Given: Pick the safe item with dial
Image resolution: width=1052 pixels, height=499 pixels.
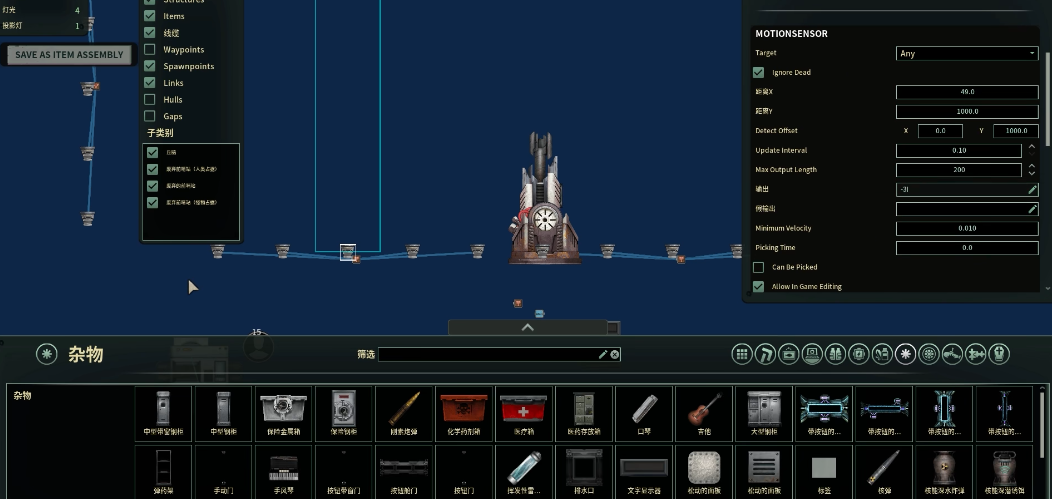Looking at the screenshot, I should 344,413.
